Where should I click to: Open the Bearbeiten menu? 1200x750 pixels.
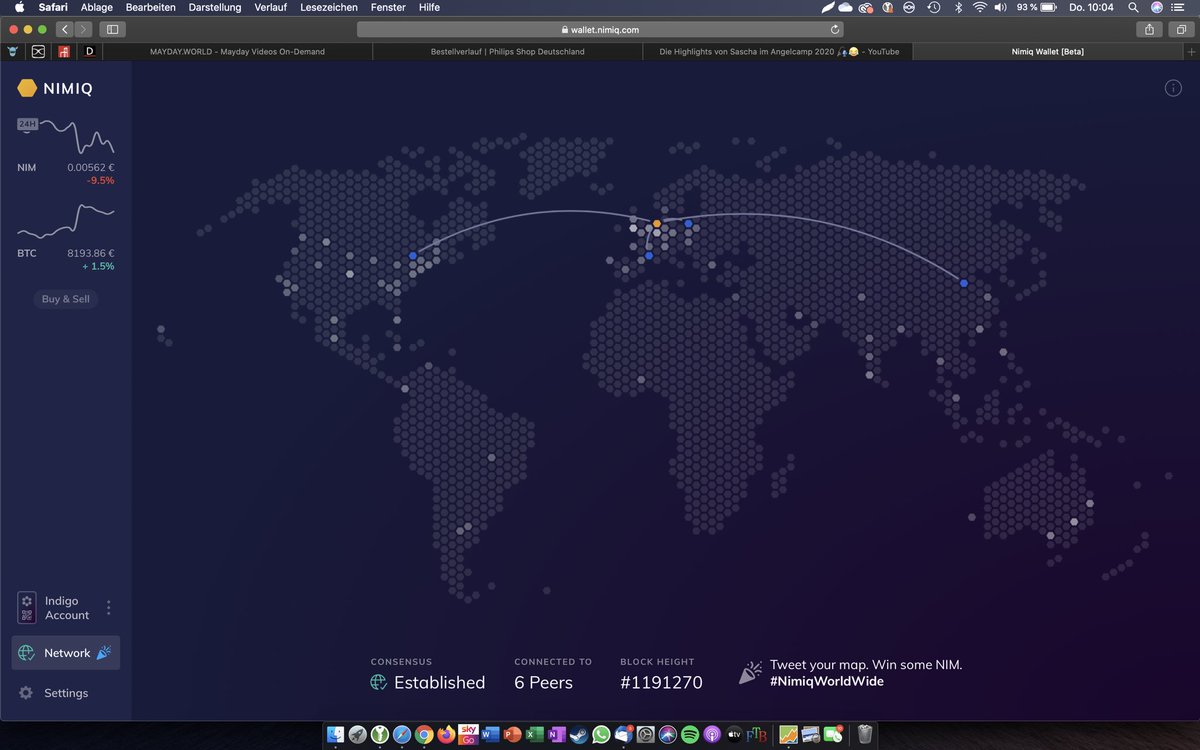(150, 7)
